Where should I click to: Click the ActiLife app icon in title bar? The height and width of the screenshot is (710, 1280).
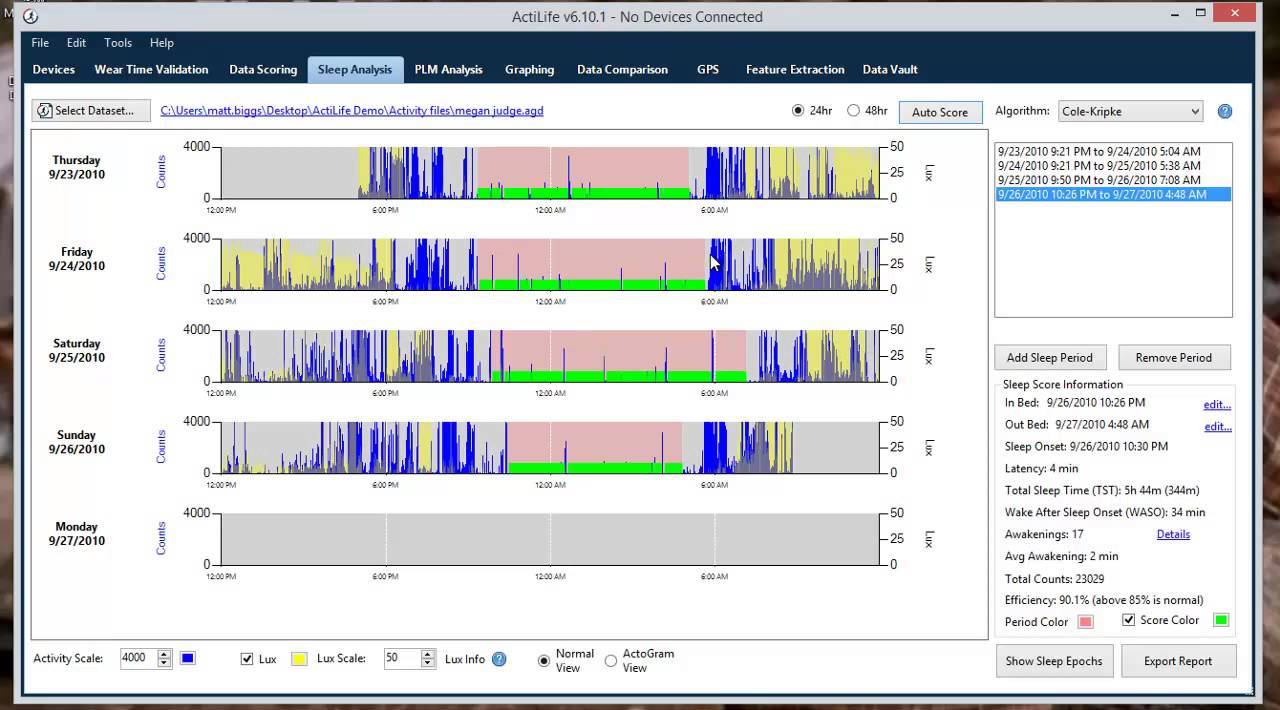(31, 16)
